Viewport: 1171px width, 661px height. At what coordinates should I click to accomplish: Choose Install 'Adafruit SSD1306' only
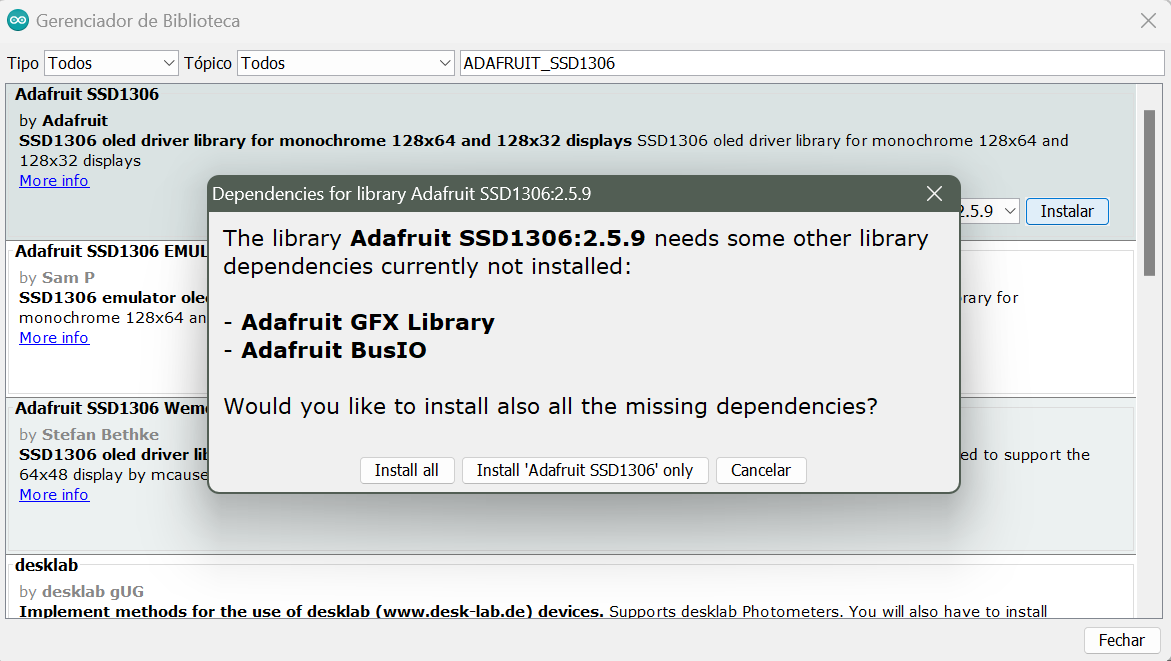tap(585, 471)
